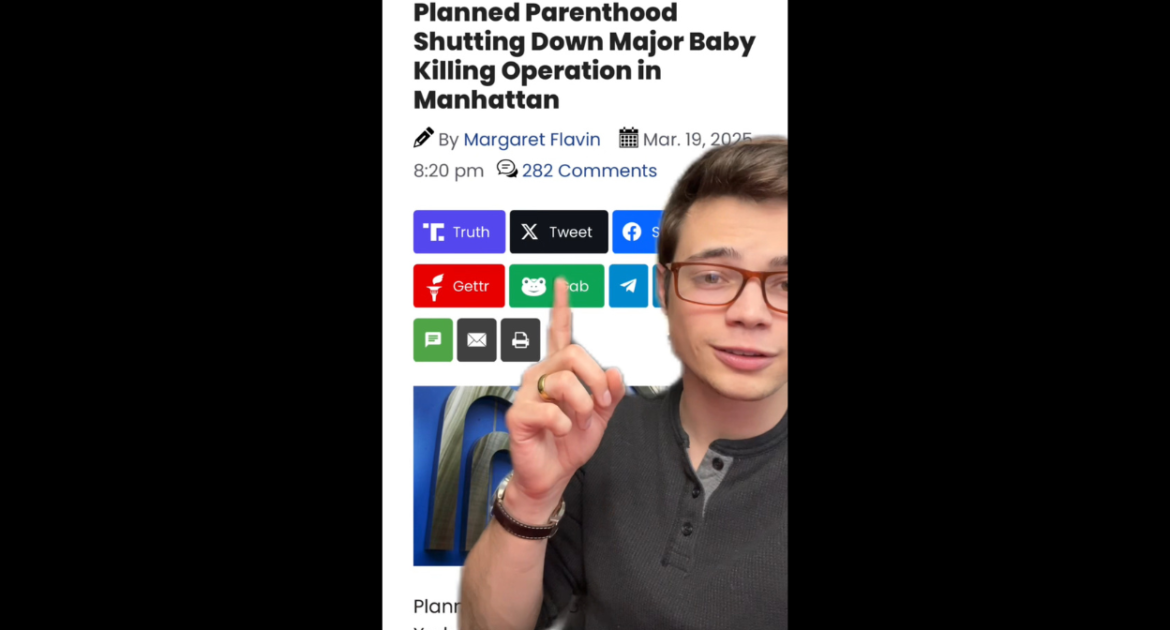Viewport: 1170px width, 630px height.
Task: Click the 8:20 pm timestamp
Action: click(x=448, y=171)
